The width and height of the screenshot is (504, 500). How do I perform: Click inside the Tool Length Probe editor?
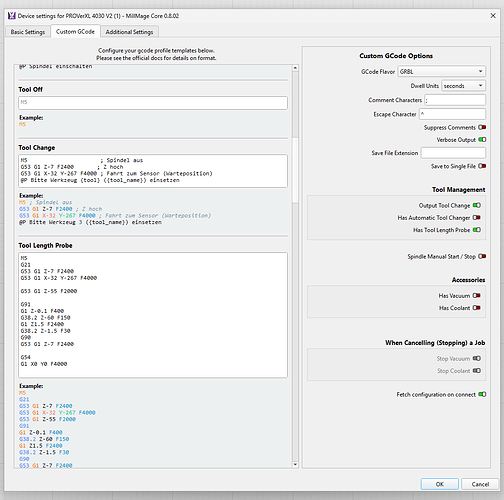click(153, 315)
